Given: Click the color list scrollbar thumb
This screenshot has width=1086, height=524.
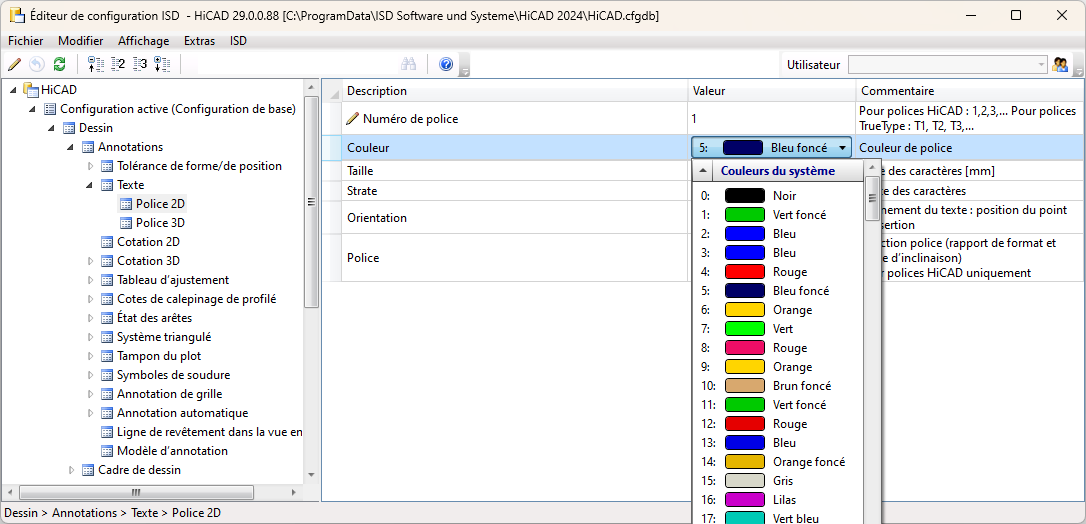Looking at the screenshot, I should 872,199.
